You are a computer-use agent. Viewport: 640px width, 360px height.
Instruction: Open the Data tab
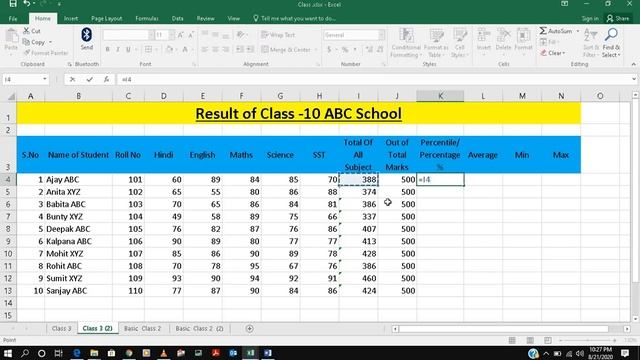coord(177,18)
